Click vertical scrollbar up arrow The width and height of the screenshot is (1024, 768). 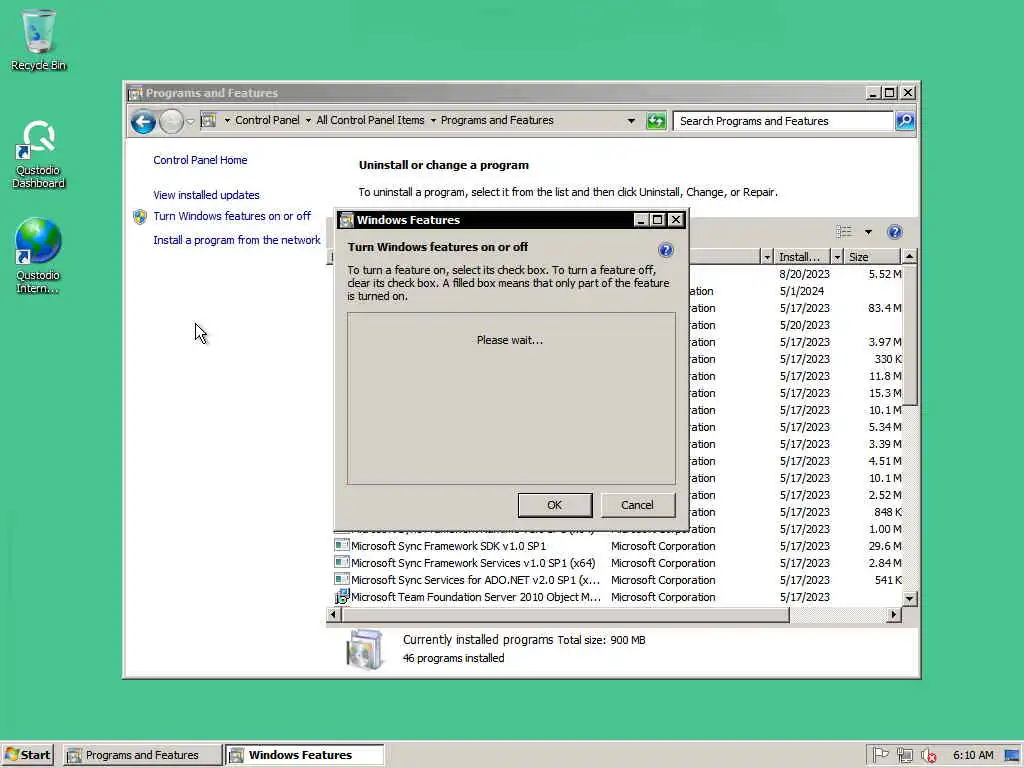coord(909,257)
